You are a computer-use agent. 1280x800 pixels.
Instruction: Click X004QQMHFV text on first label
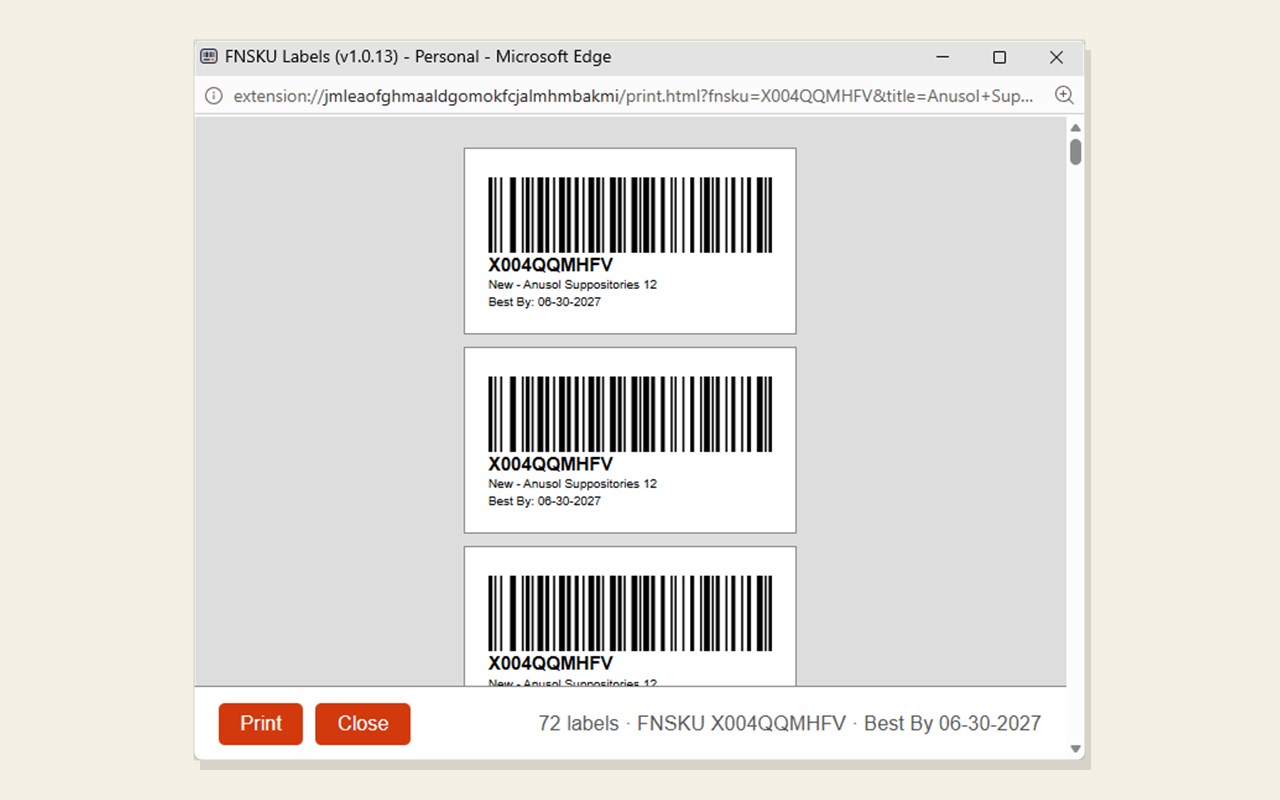click(x=550, y=265)
